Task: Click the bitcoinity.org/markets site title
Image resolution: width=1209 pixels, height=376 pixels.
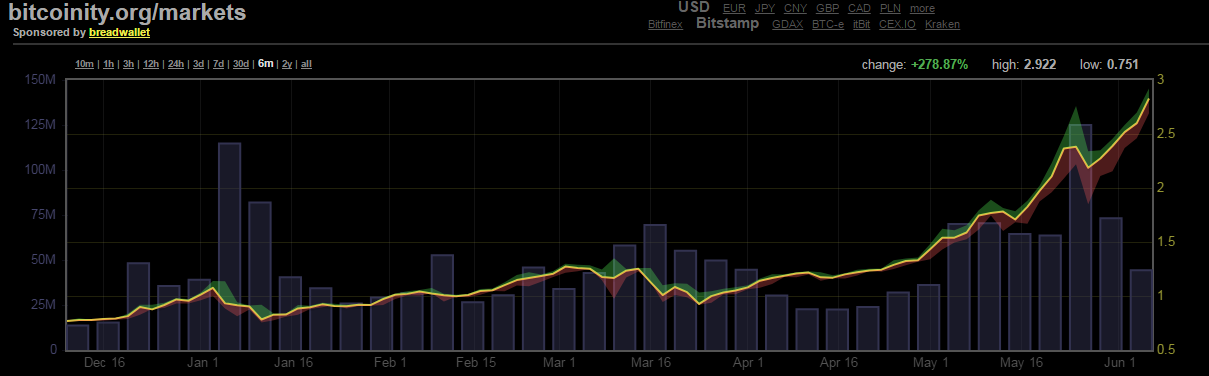Action: tap(127, 13)
